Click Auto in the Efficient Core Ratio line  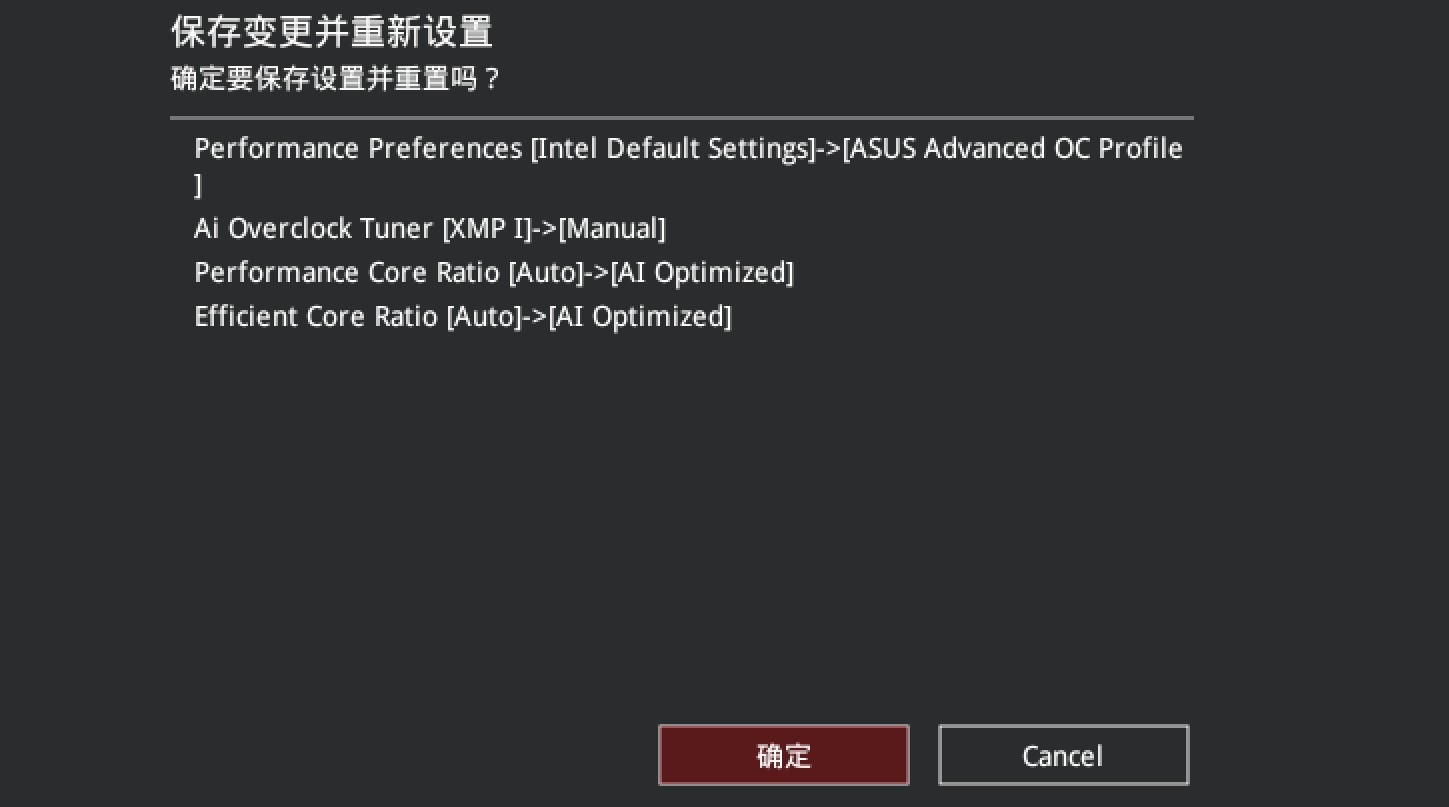tap(484, 317)
